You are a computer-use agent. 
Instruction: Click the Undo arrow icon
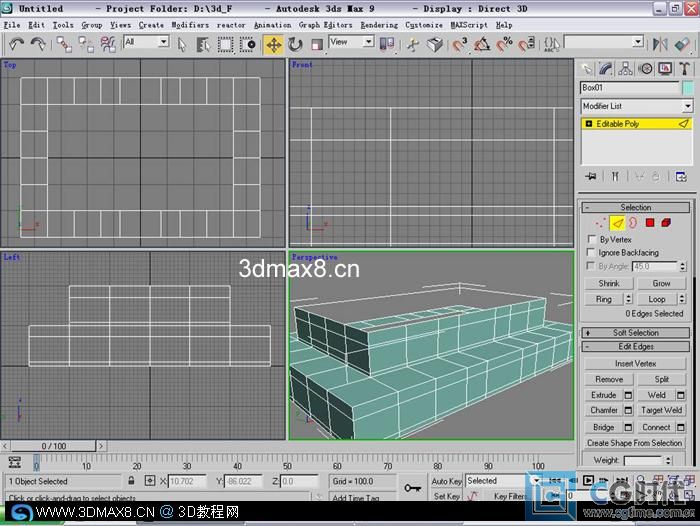click(x=17, y=44)
